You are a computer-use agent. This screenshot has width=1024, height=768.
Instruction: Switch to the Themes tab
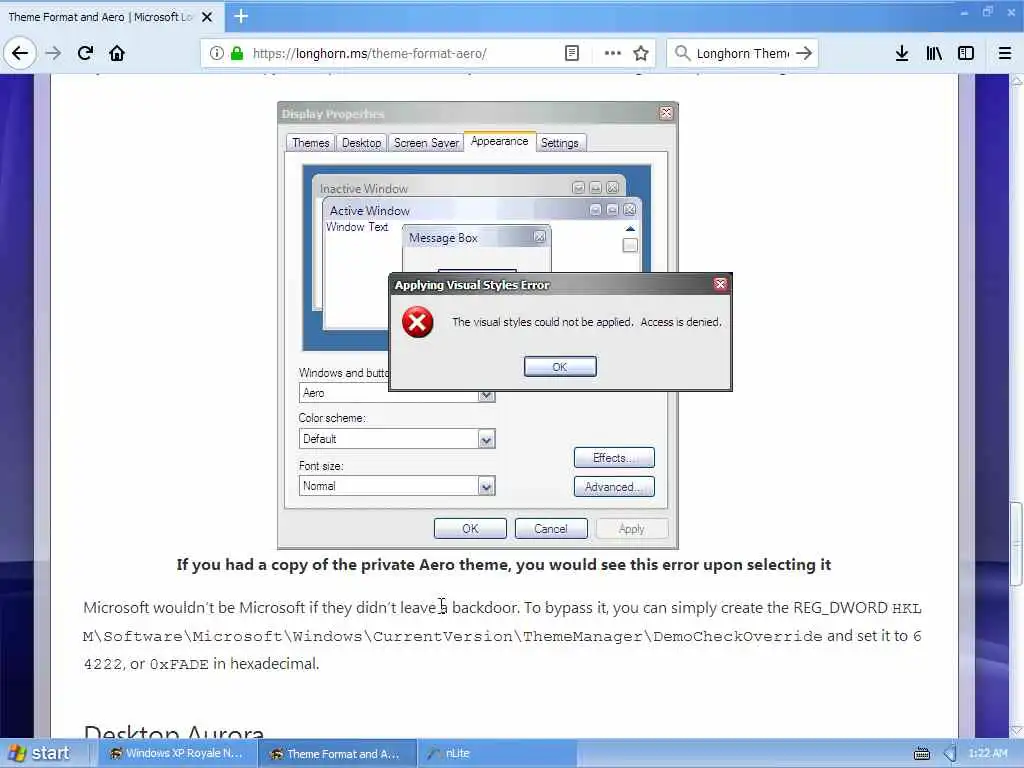(x=310, y=143)
